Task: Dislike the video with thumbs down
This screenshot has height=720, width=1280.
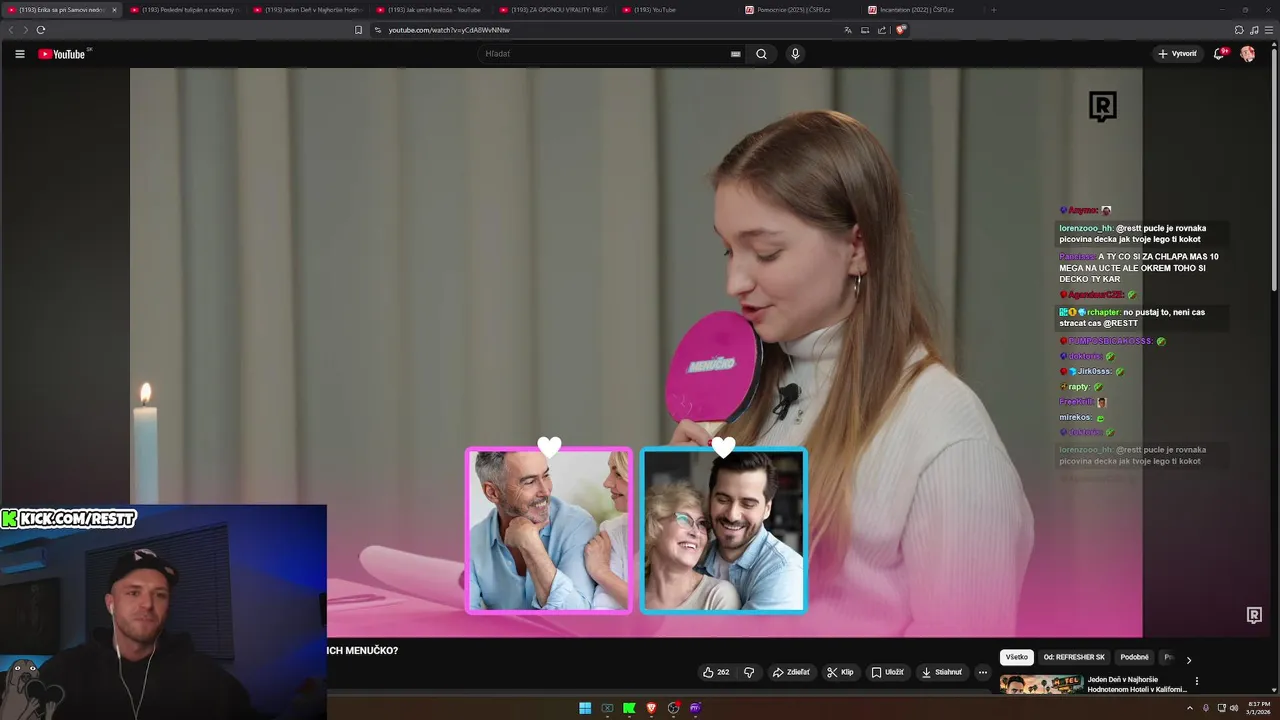Action: point(749,672)
